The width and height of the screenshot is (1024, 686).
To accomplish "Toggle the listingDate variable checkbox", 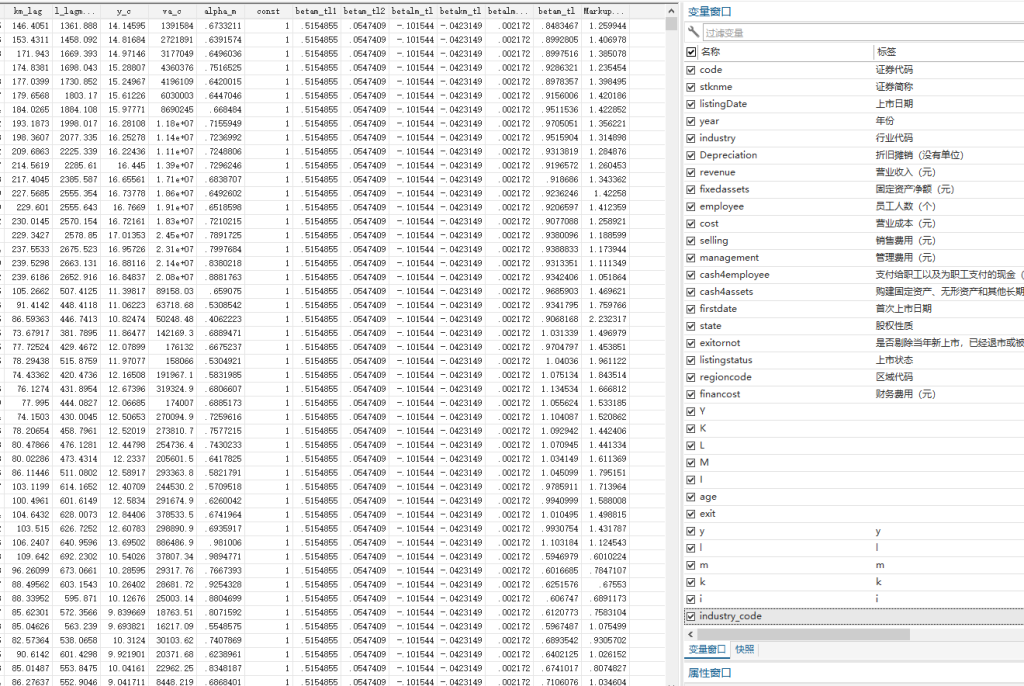I will (x=691, y=104).
